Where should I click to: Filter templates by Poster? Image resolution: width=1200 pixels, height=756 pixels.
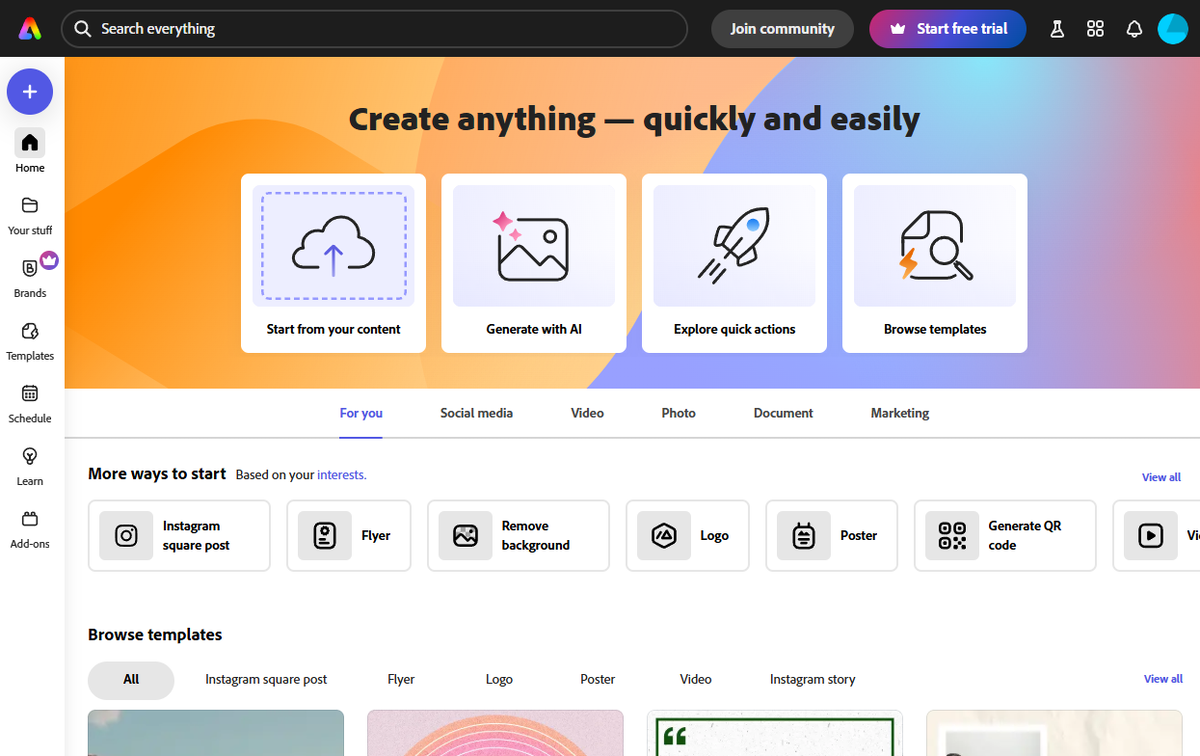pyautogui.click(x=598, y=680)
